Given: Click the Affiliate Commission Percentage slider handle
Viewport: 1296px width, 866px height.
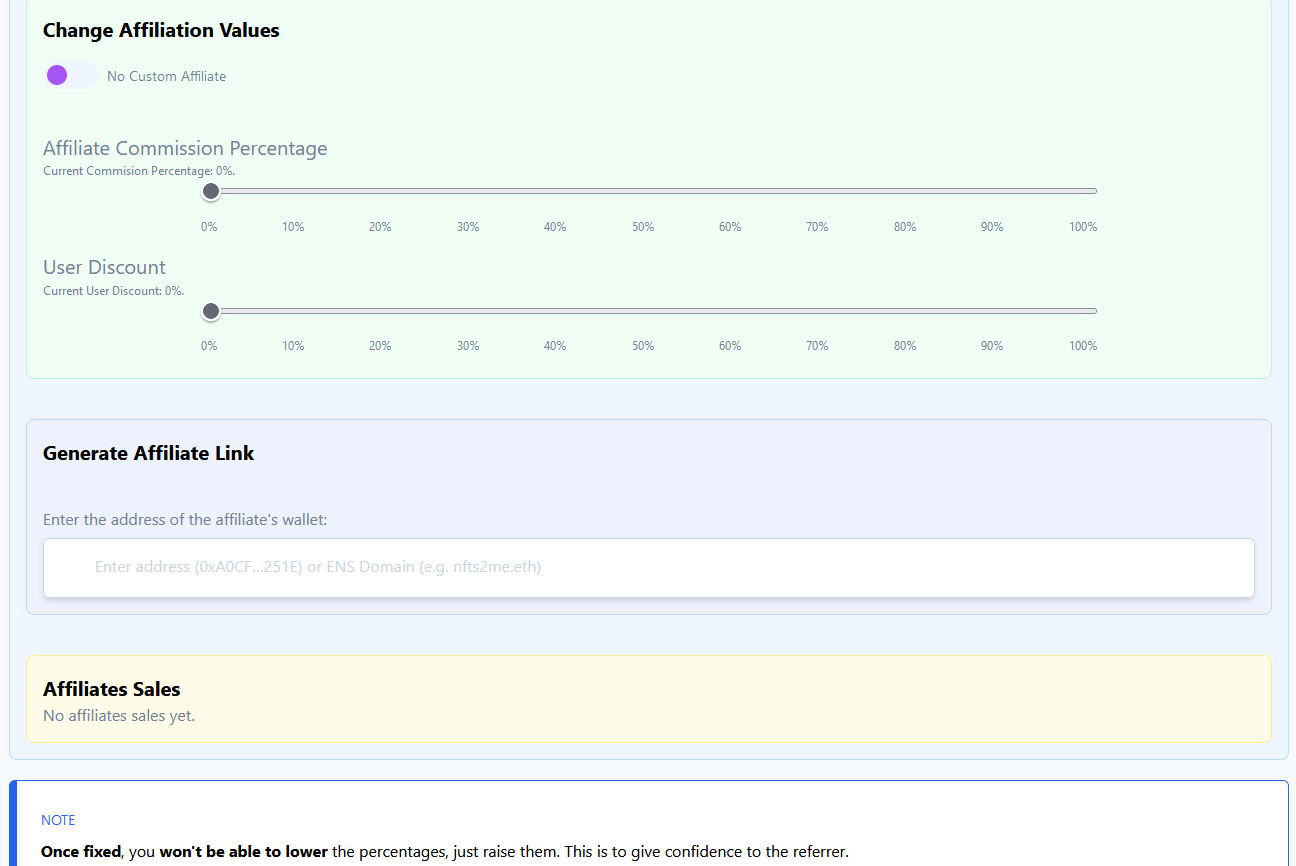Looking at the screenshot, I should tap(211, 191).
